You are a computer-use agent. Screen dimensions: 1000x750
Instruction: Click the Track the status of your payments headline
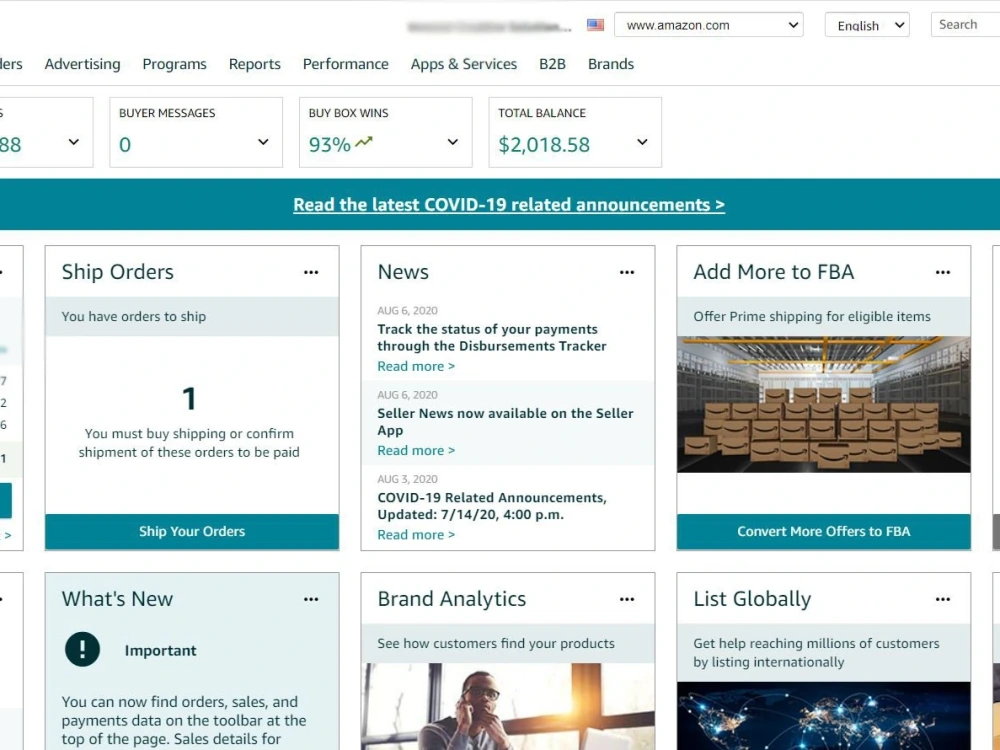(x=492, y=337)
